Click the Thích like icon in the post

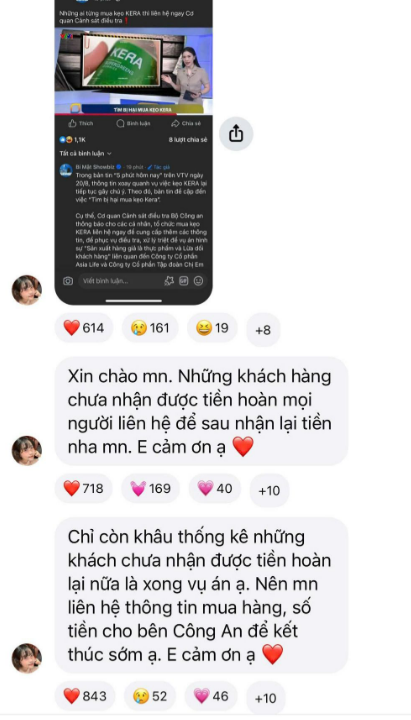point(72,124)
